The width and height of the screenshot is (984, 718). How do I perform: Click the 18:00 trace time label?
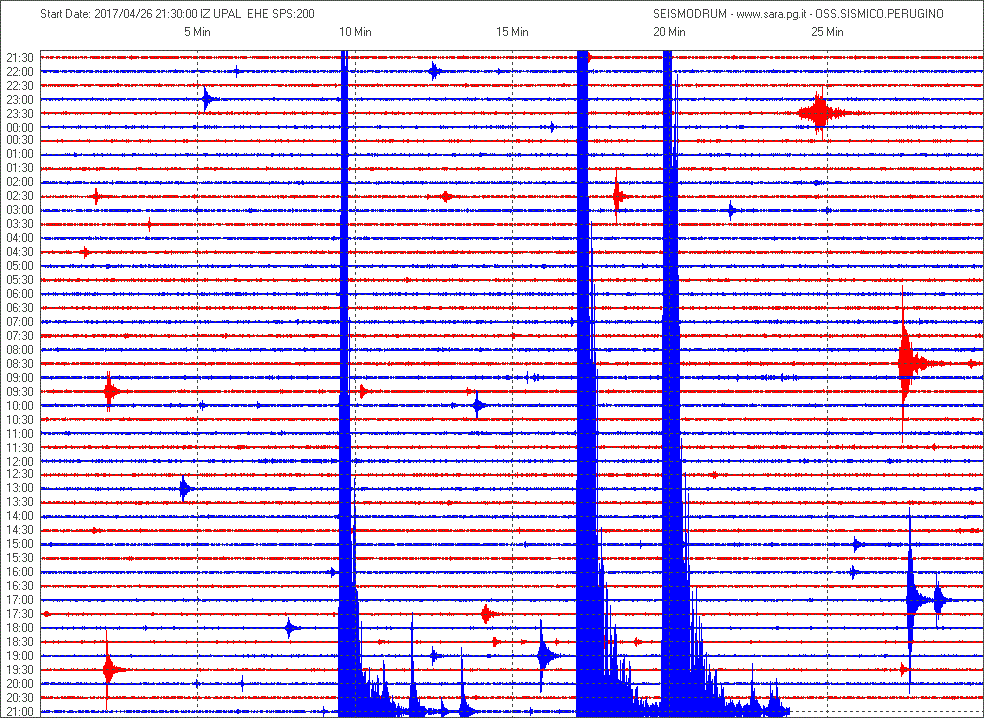[19, 627]
